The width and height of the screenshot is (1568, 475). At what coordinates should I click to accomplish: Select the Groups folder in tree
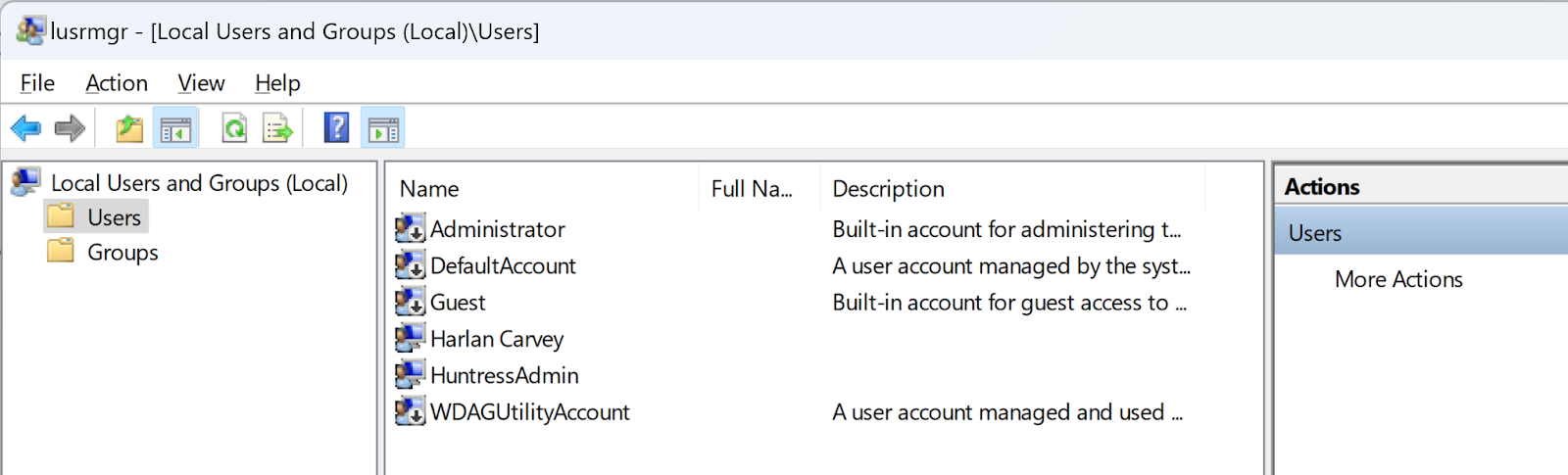(122, 253)
